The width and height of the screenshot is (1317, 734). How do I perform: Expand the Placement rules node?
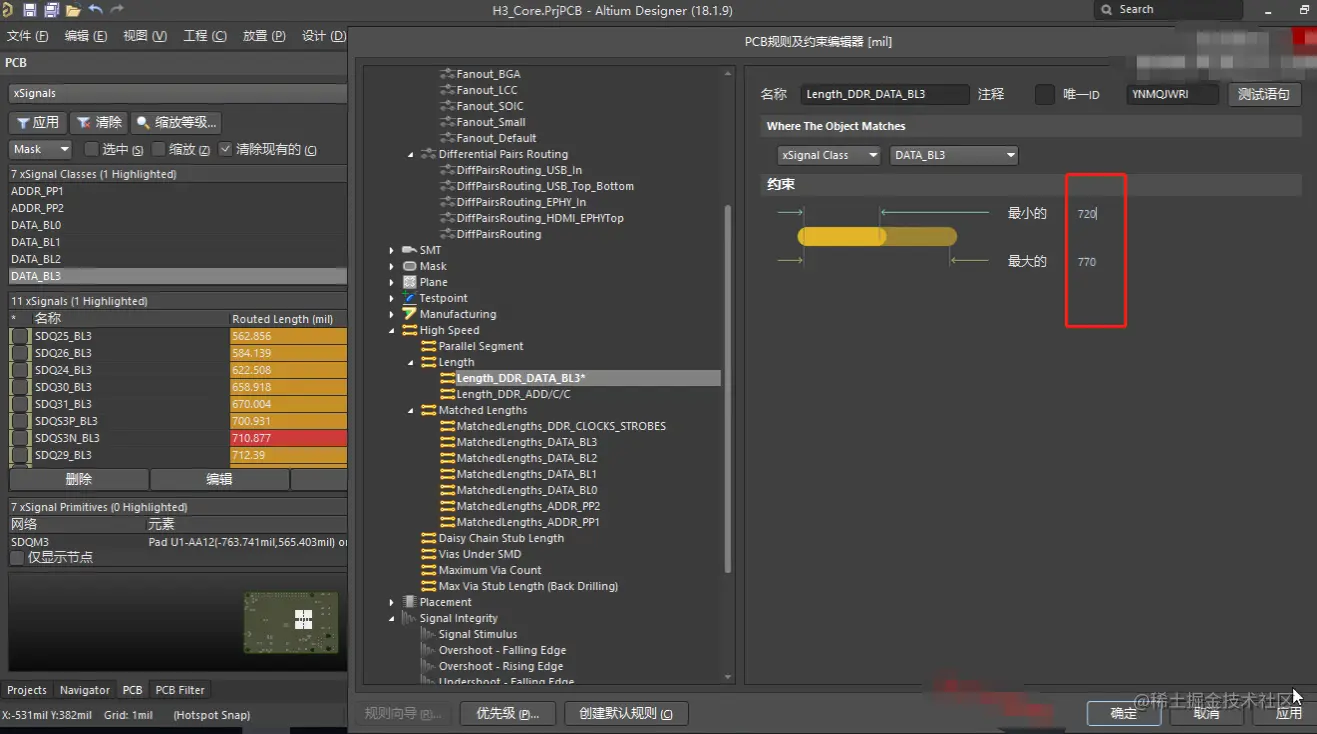pos(392,602)
